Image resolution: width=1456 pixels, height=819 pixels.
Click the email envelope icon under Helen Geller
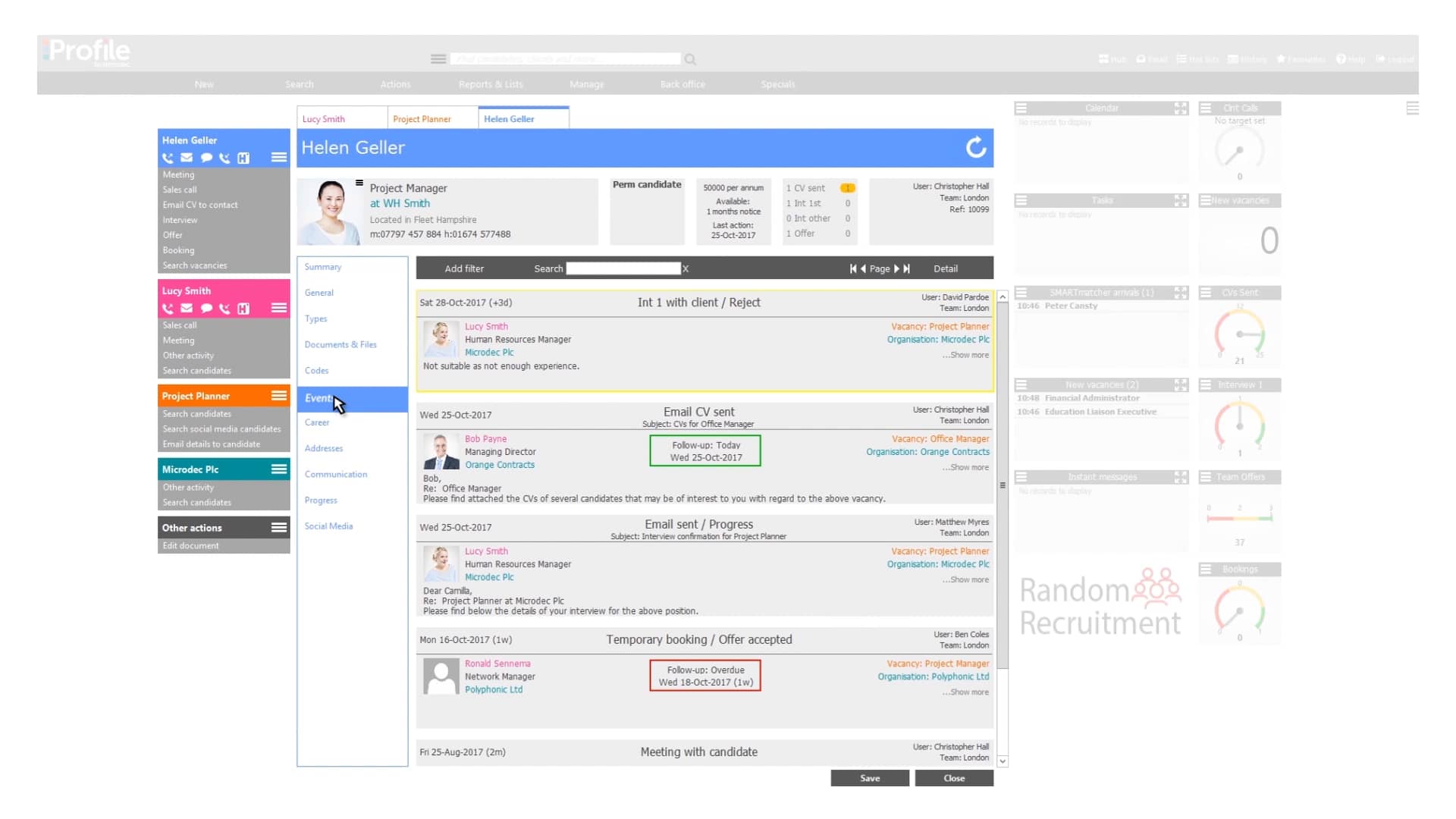(187, 158)
